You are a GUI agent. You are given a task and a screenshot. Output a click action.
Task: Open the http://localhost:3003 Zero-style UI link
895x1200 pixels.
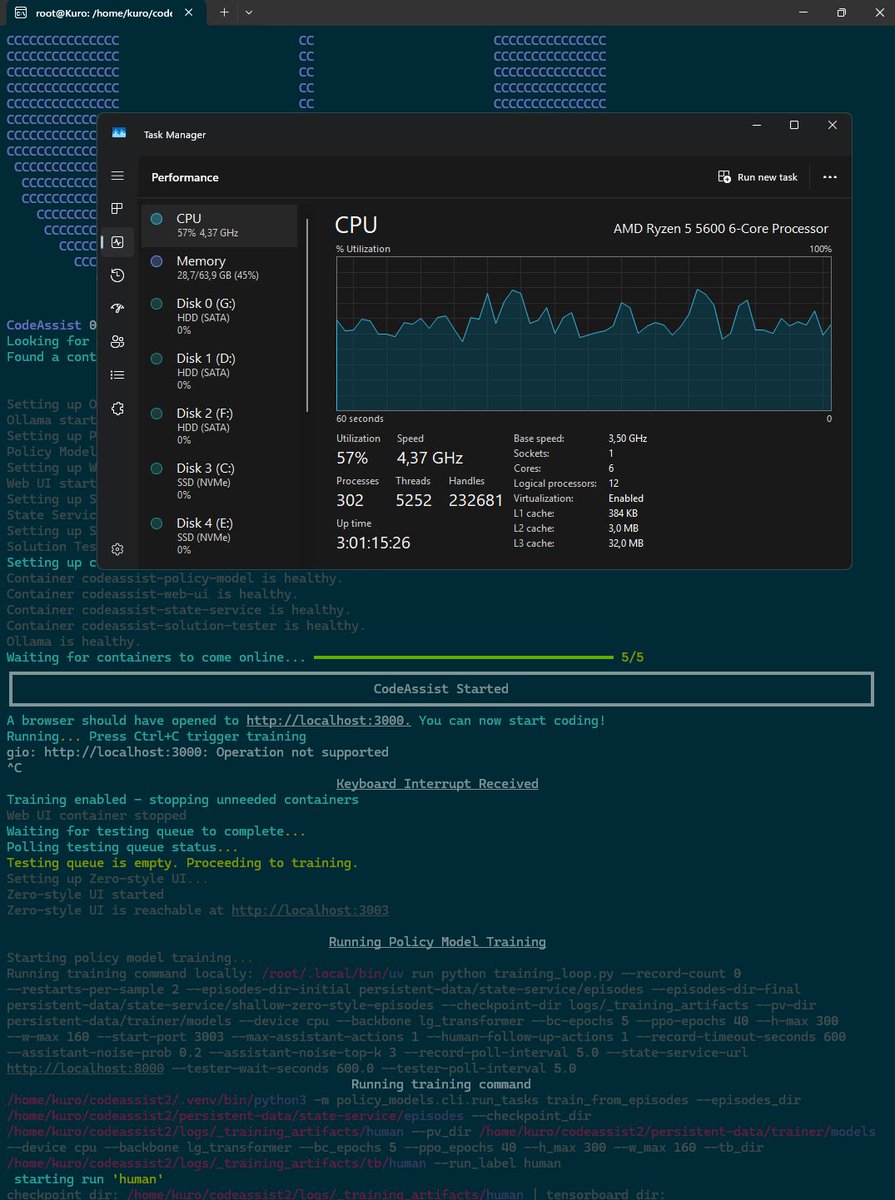click(310, 910)
